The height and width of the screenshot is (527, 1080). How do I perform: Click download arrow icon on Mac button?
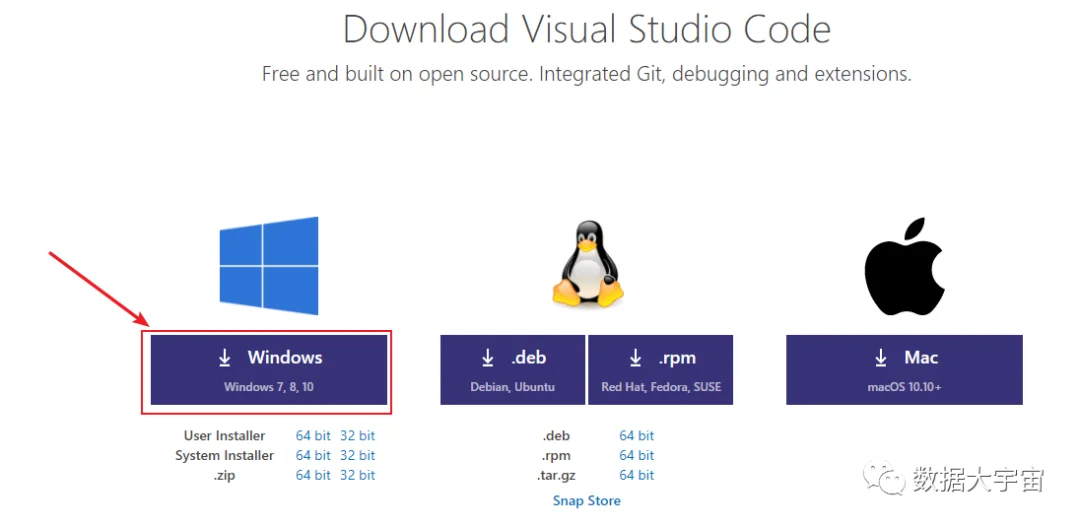point(881,358)
